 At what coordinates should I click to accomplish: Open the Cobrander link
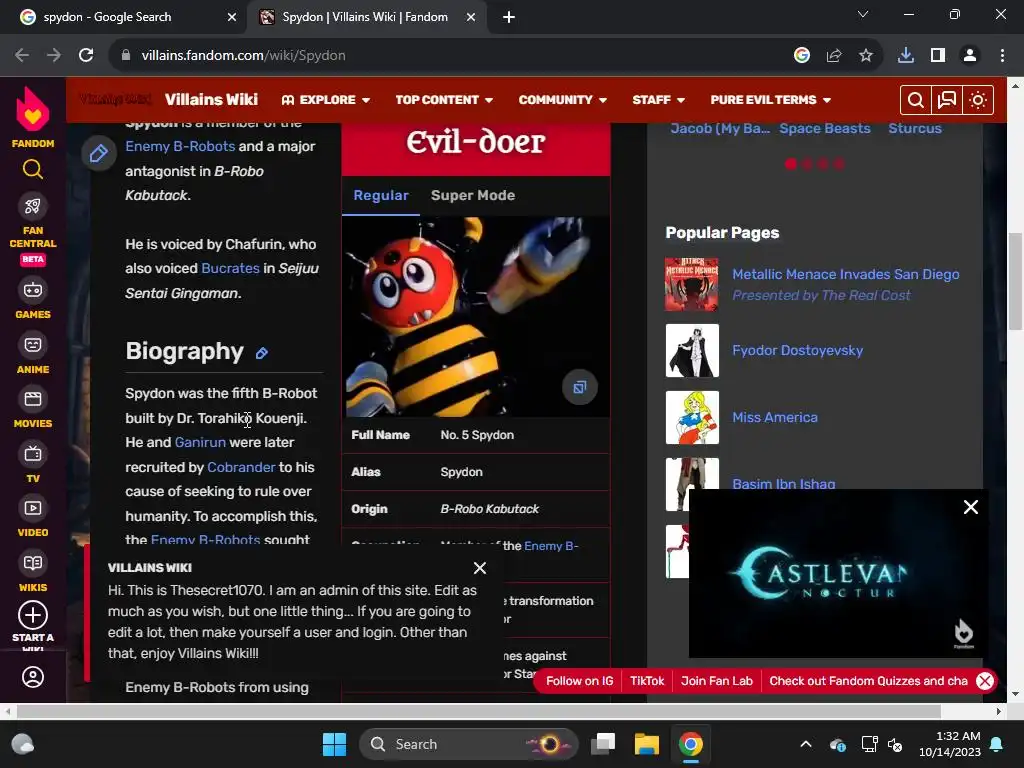[241, 467]
